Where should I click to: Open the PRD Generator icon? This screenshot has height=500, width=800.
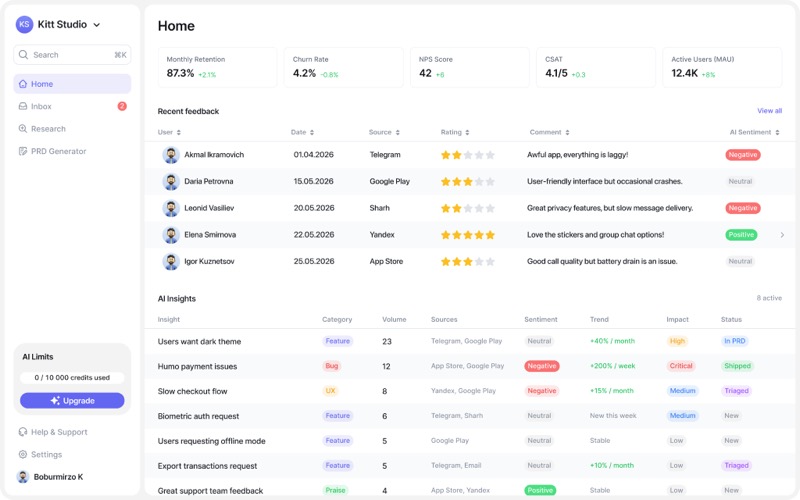[x=23, y=151]
